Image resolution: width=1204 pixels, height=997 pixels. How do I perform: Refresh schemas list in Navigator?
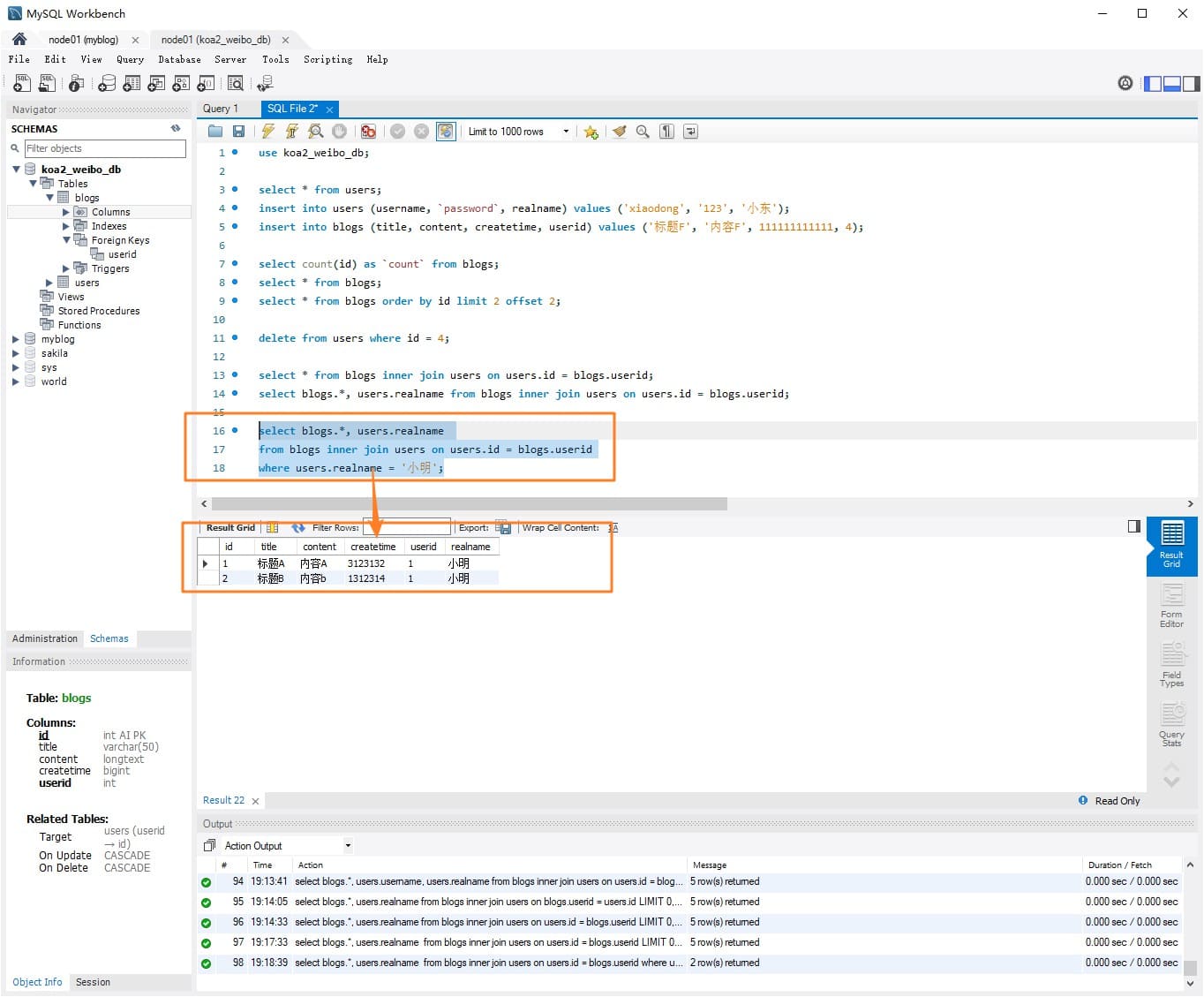point(176,129)
